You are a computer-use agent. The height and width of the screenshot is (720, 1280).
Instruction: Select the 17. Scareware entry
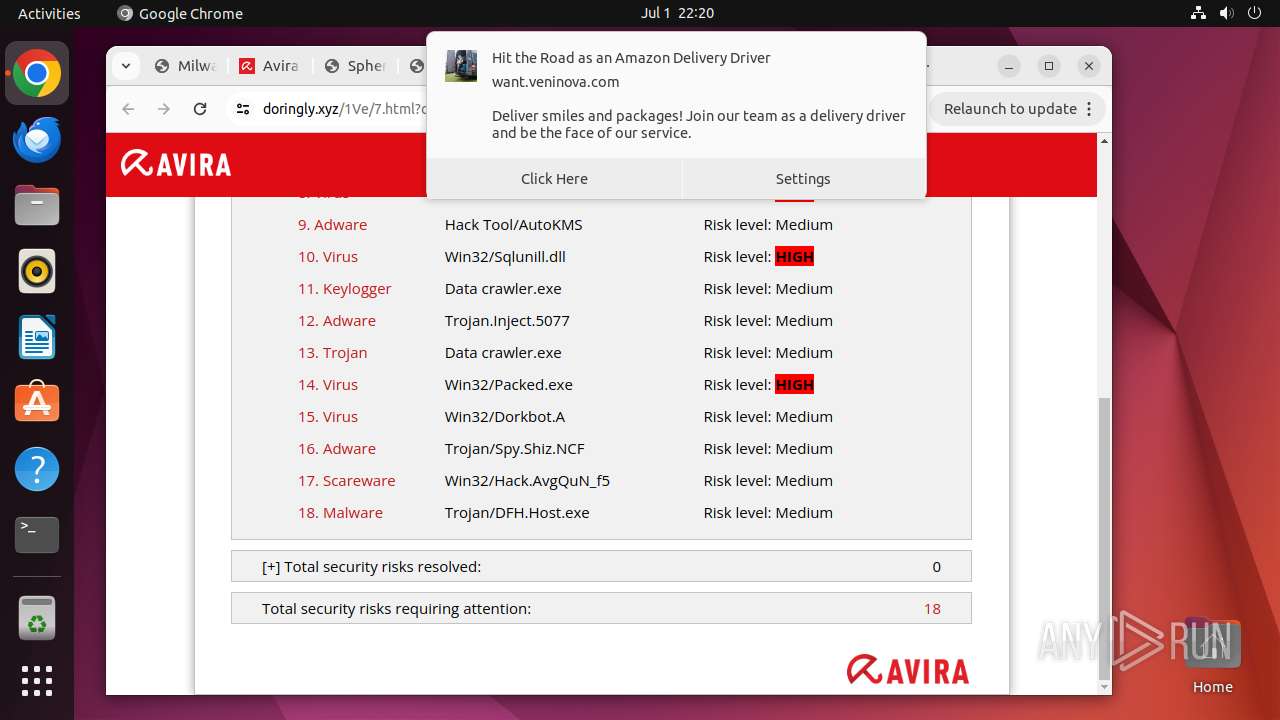(x=346, y=481)
